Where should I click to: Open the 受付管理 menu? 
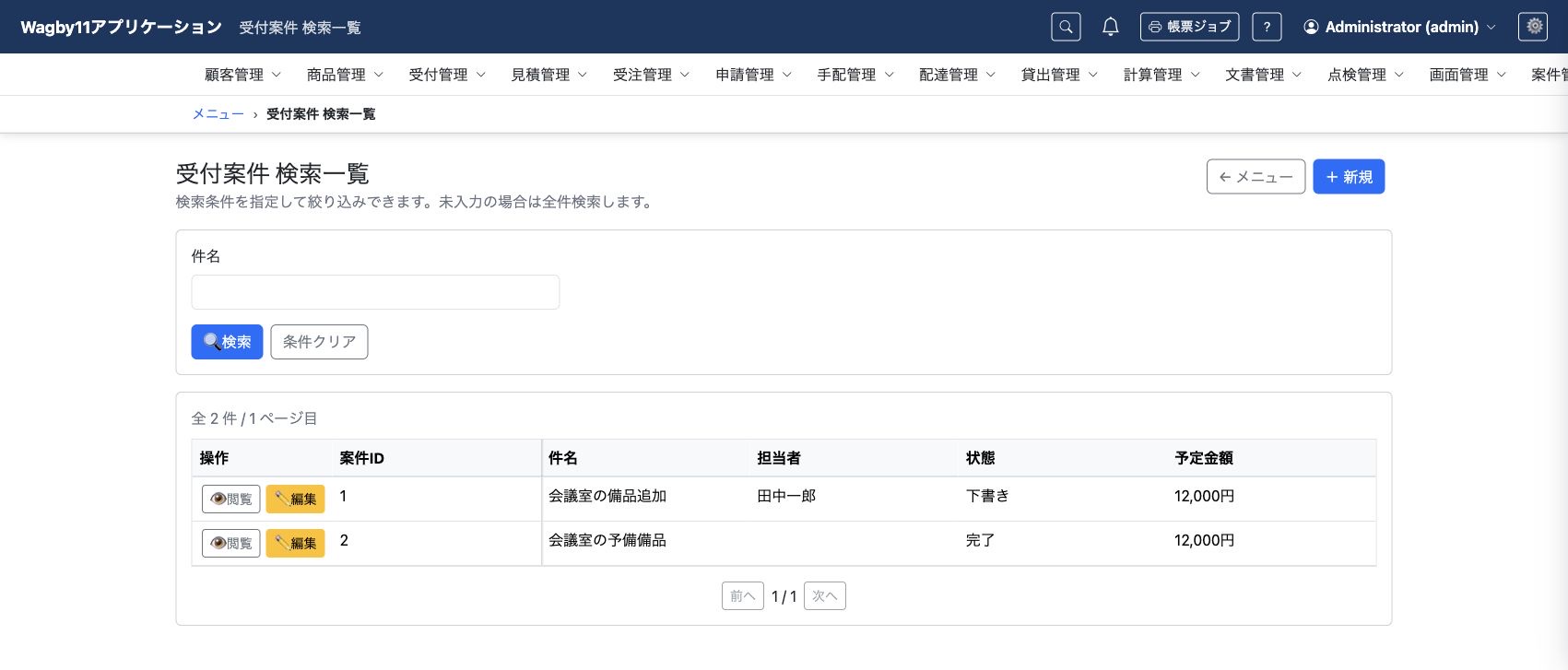pyautogui.click(x=447, y=75)
